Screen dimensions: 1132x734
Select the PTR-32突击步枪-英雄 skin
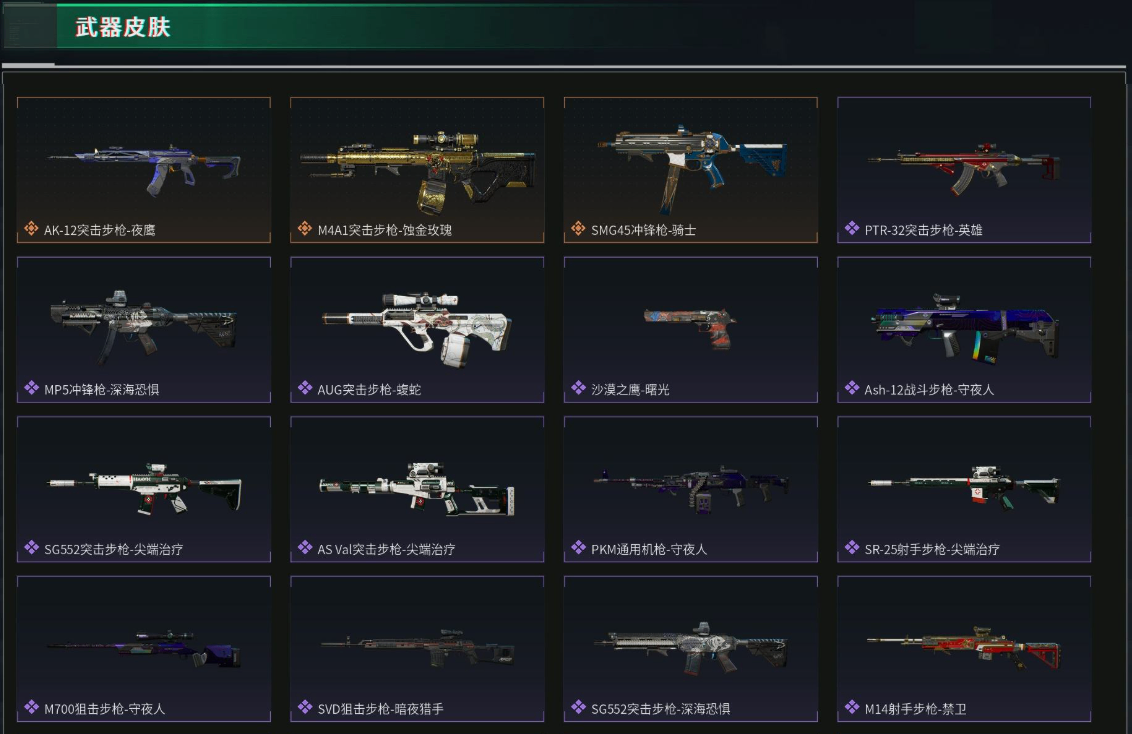coord(964,170)
